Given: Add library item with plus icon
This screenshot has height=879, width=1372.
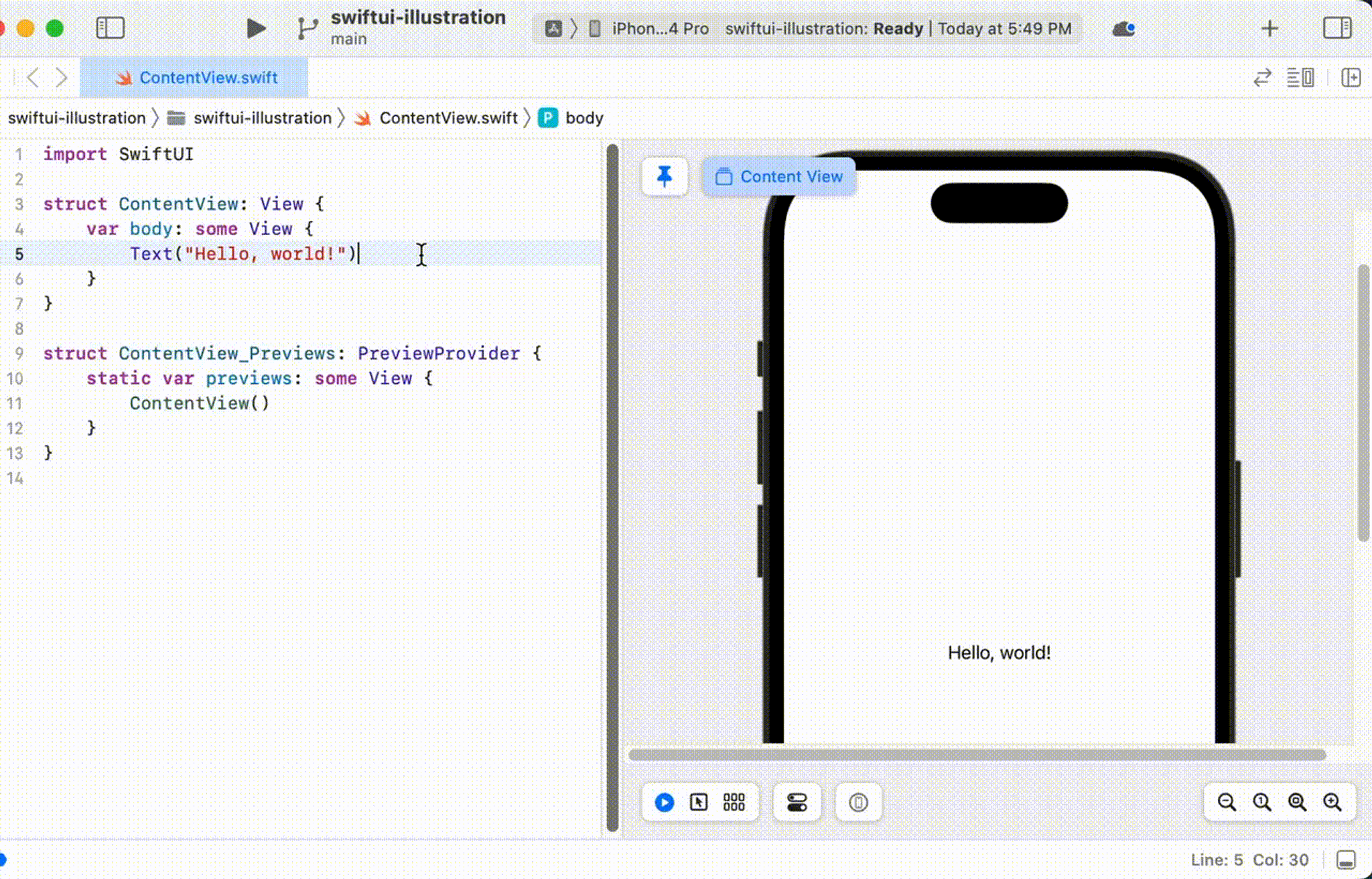Looking at the screenshot, I should coord(1270,28).
